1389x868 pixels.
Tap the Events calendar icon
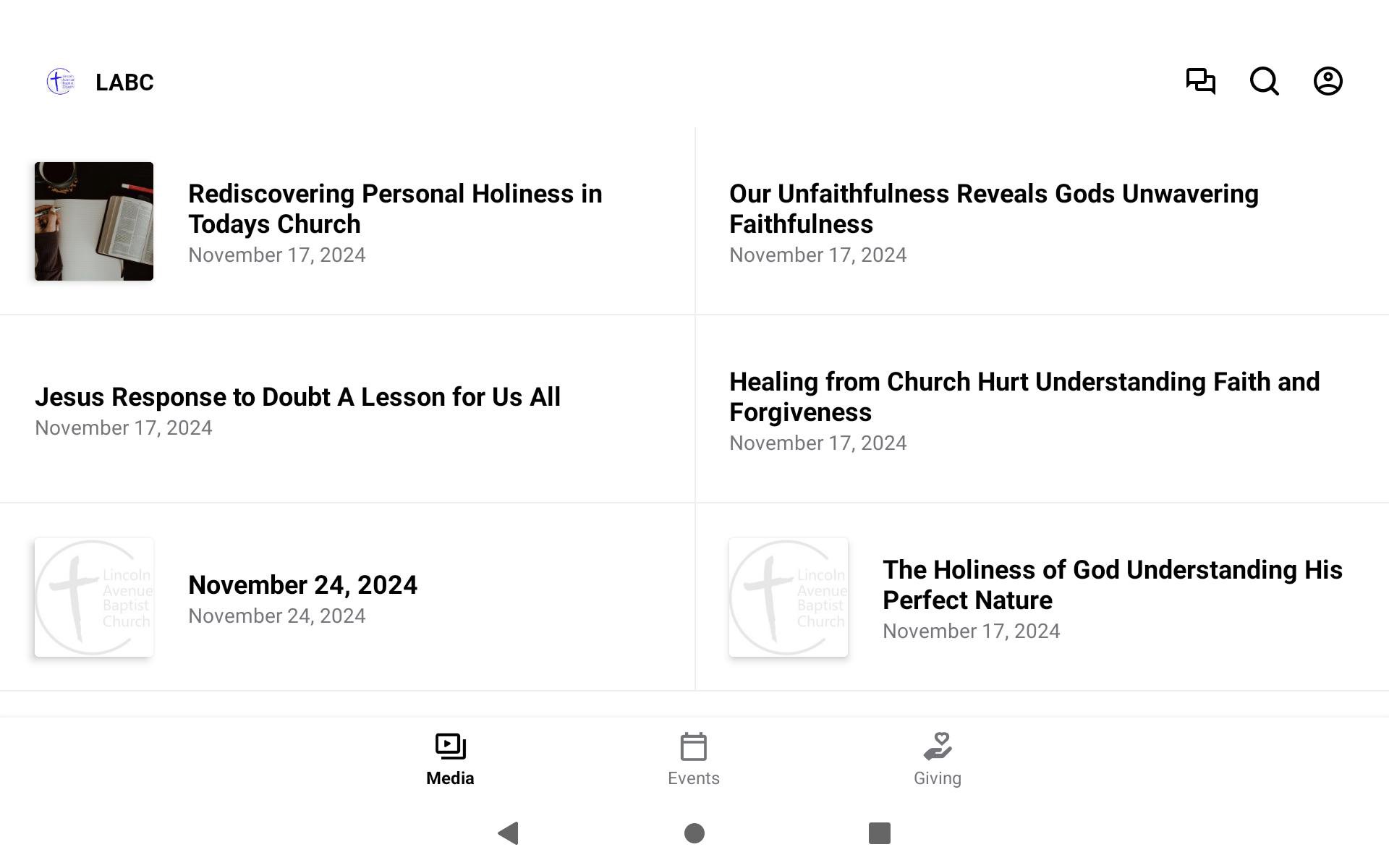[x=693, y=746]
